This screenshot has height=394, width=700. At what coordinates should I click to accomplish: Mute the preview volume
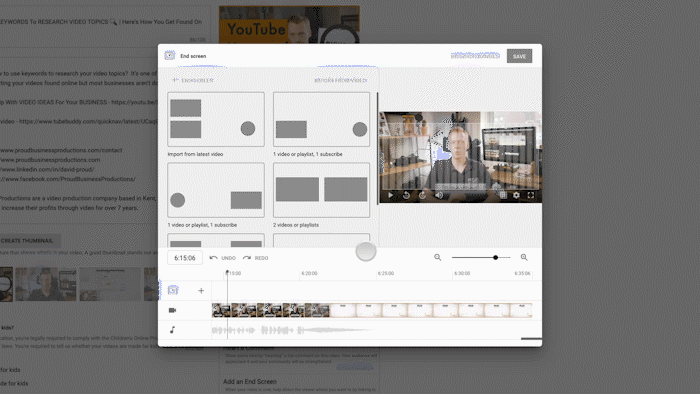pyautogui.click(x=439, y=195)
